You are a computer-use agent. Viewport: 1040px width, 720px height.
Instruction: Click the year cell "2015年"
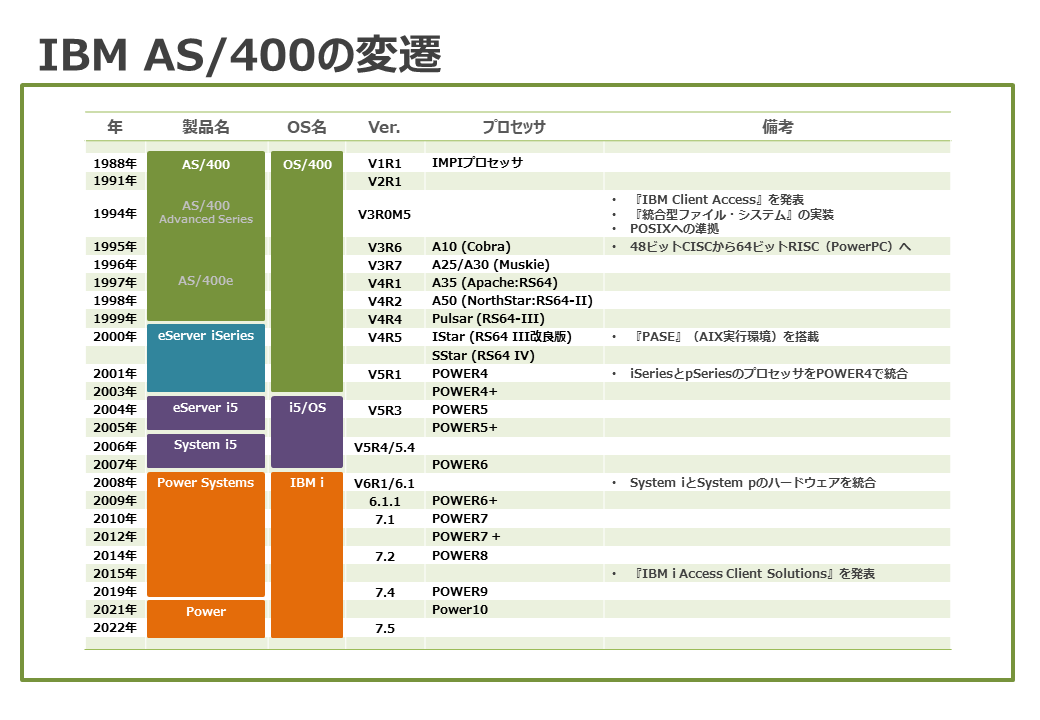pyautogui.click(x=115, y=573)
